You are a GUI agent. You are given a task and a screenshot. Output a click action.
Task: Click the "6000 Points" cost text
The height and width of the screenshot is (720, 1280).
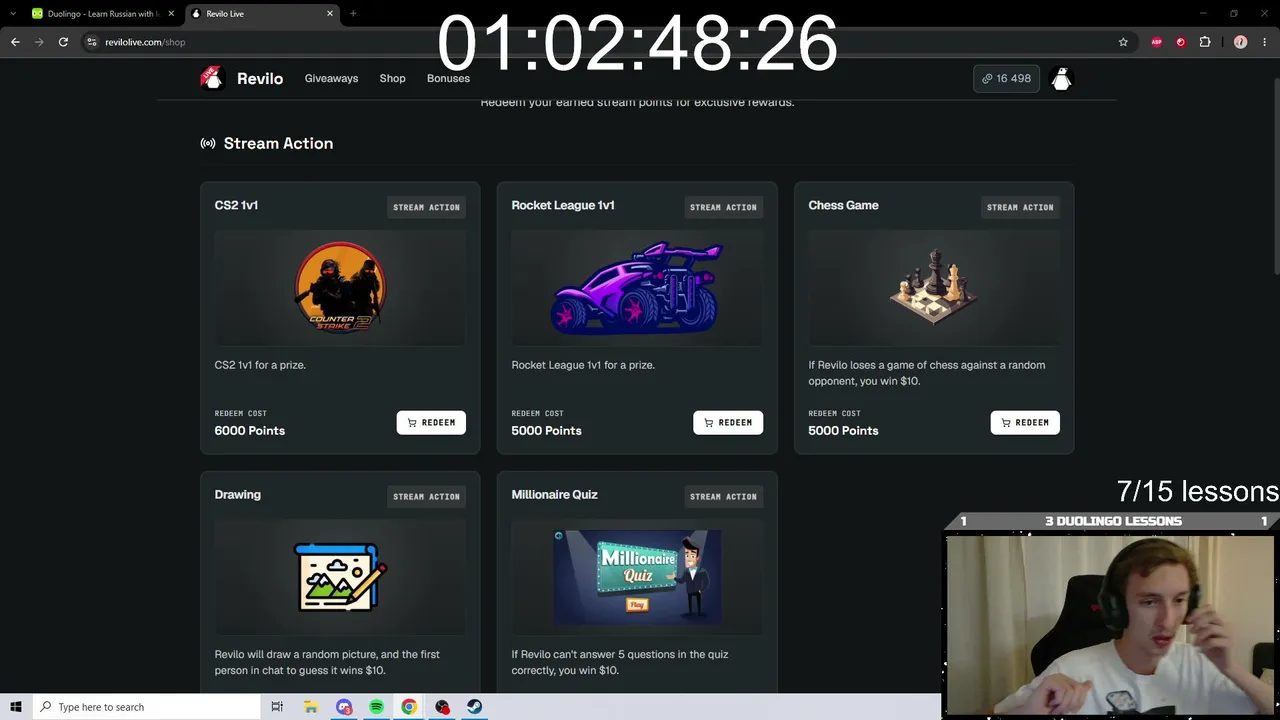pyautogui.click(x=249, y=430)
